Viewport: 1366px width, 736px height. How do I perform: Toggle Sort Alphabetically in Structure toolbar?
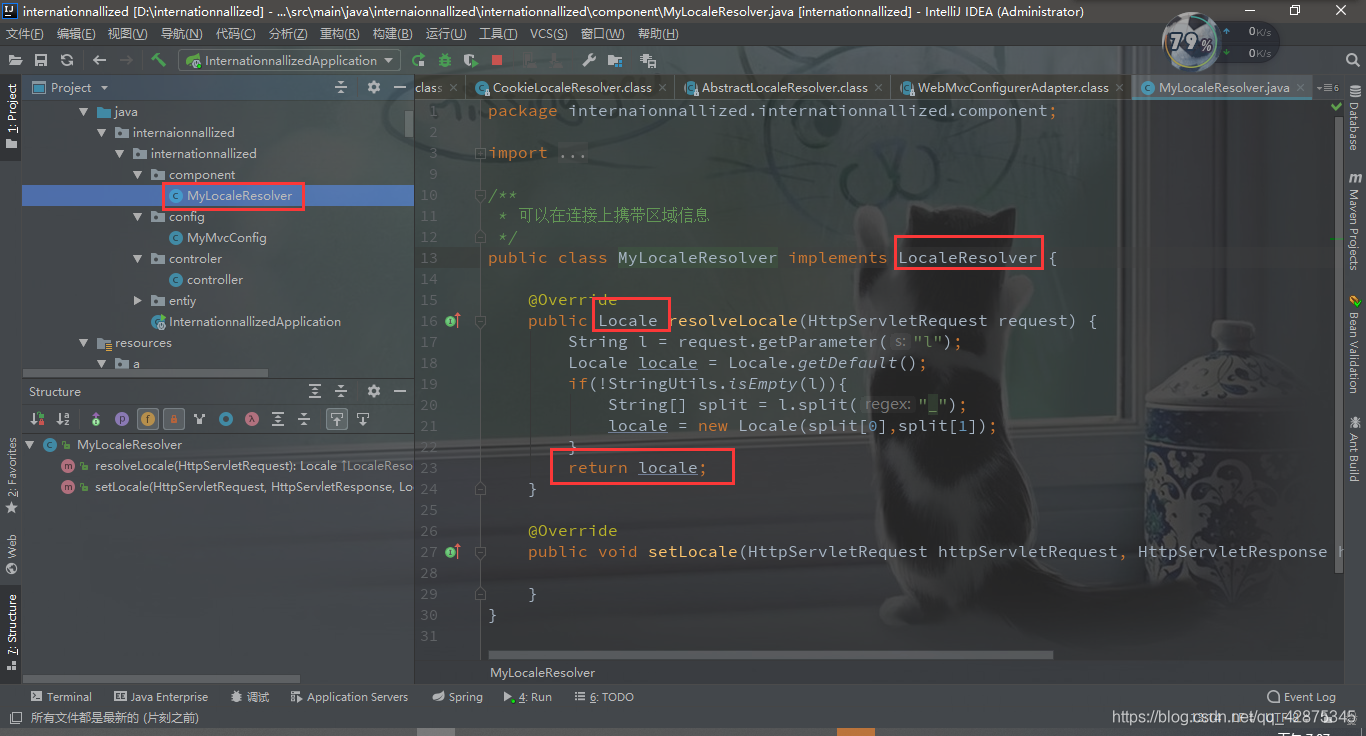click(x=63, y=419)
